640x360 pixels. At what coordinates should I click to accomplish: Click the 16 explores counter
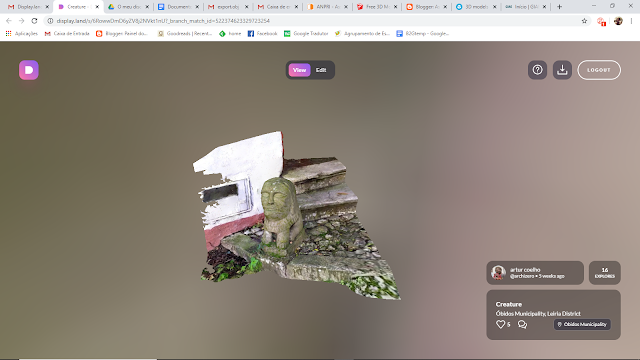click(x=604, y=273)
